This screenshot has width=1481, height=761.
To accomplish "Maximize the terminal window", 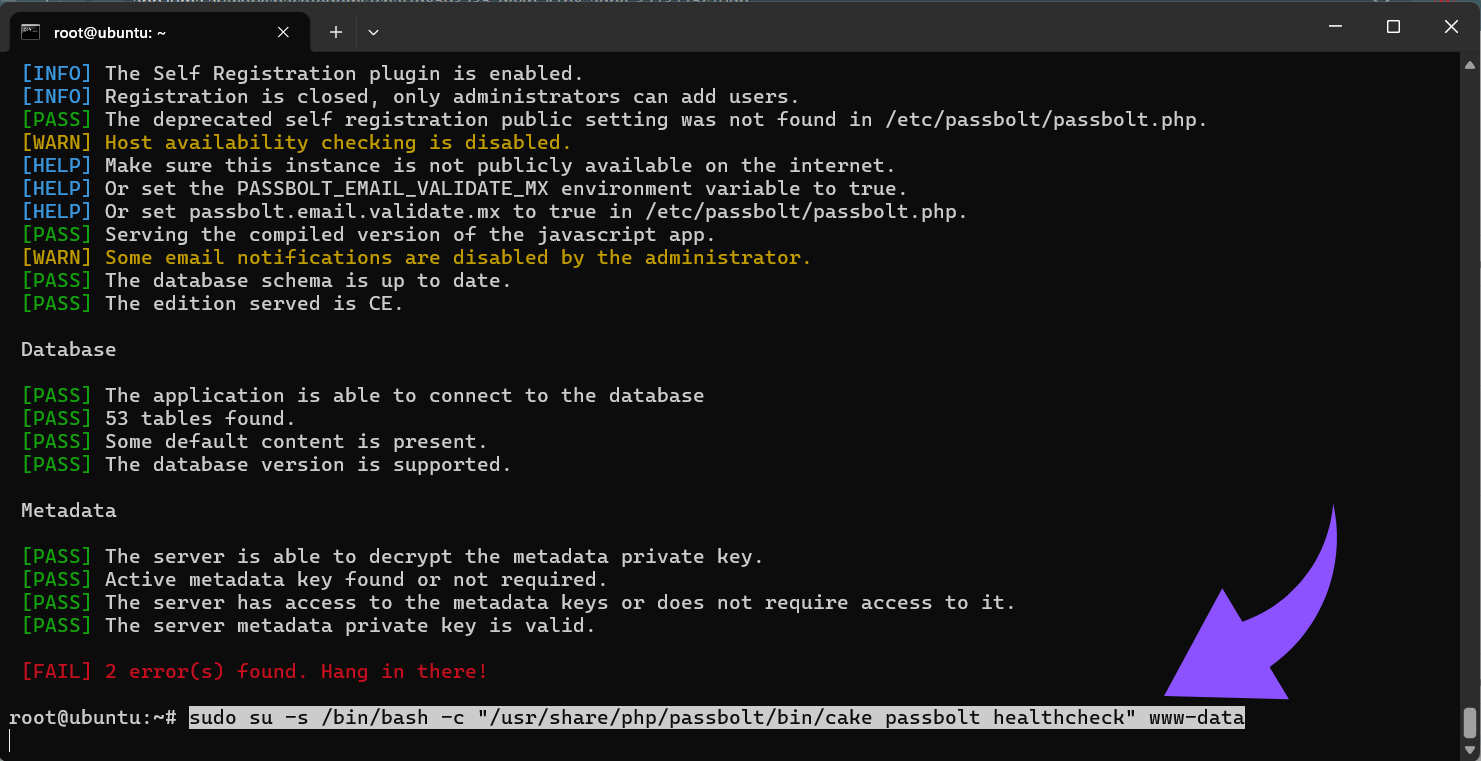I will pos(1393,27).
